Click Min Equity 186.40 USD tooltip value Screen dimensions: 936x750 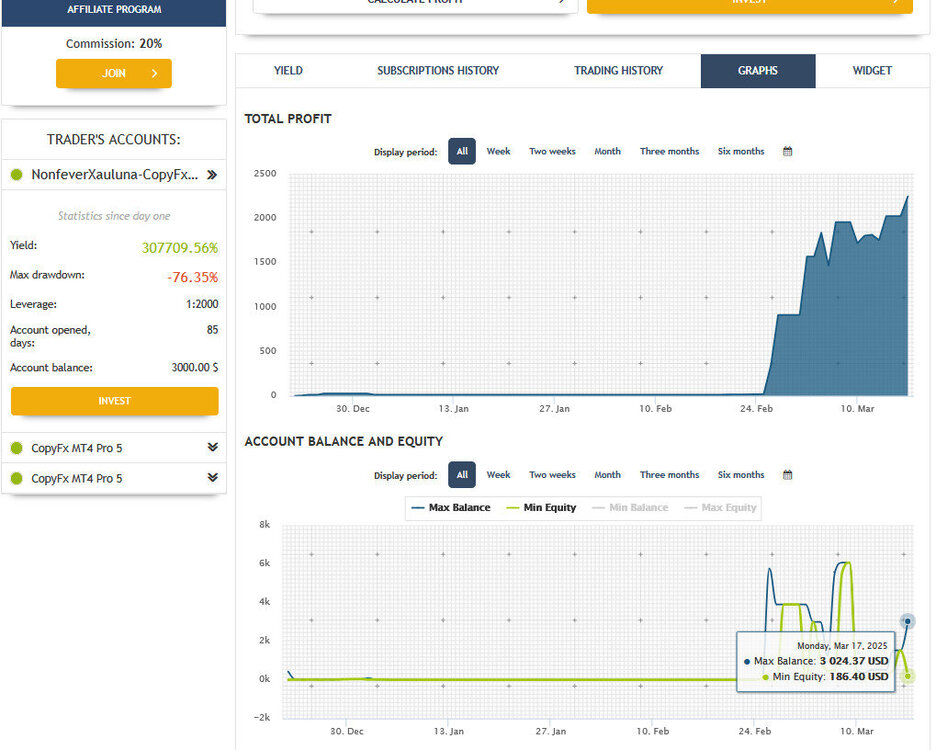(859, 677)
